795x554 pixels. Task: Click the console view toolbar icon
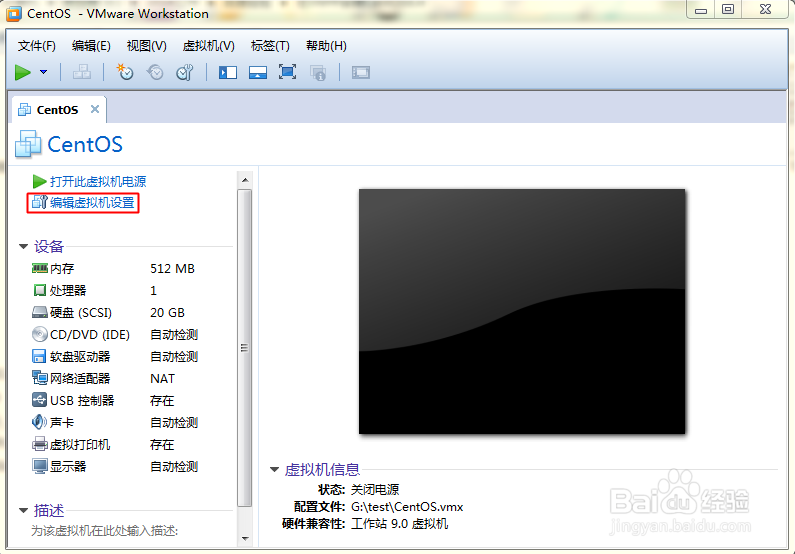click(x=361, y=72)
